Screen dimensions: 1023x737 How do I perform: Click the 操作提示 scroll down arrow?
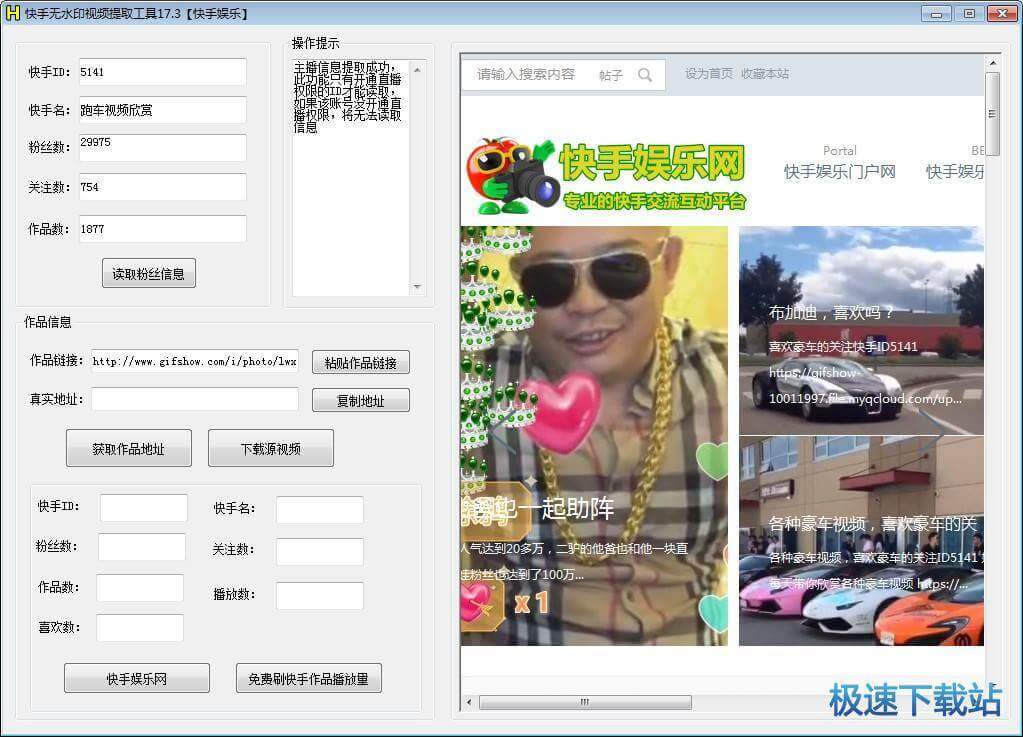(x=418, y=287)
